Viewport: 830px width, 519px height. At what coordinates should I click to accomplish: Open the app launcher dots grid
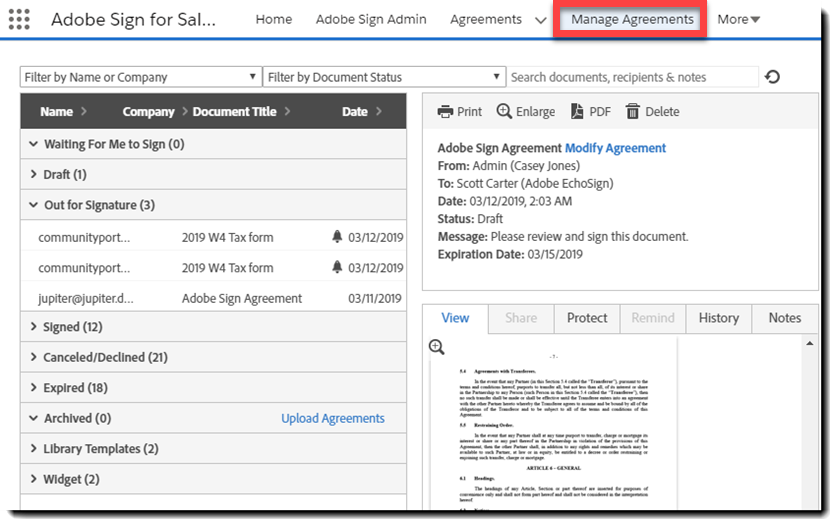click(19, 20)
